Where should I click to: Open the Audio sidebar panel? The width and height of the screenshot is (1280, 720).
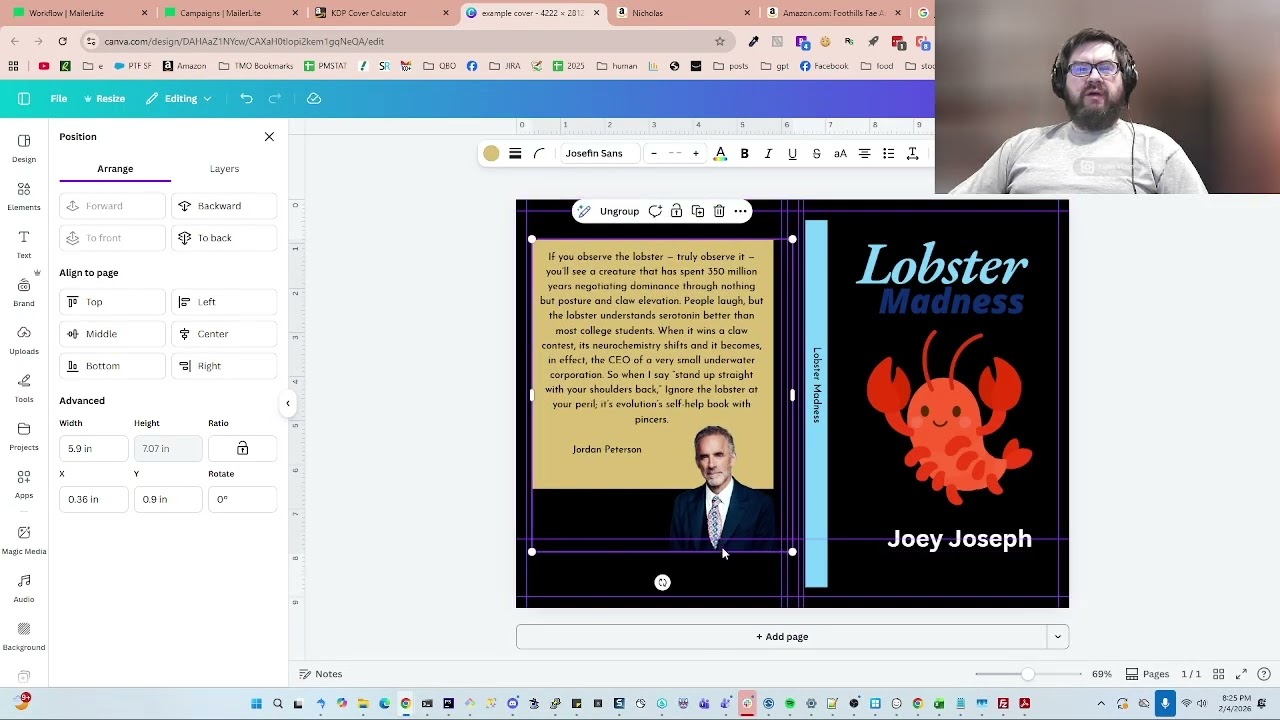(x=24, y=588)
